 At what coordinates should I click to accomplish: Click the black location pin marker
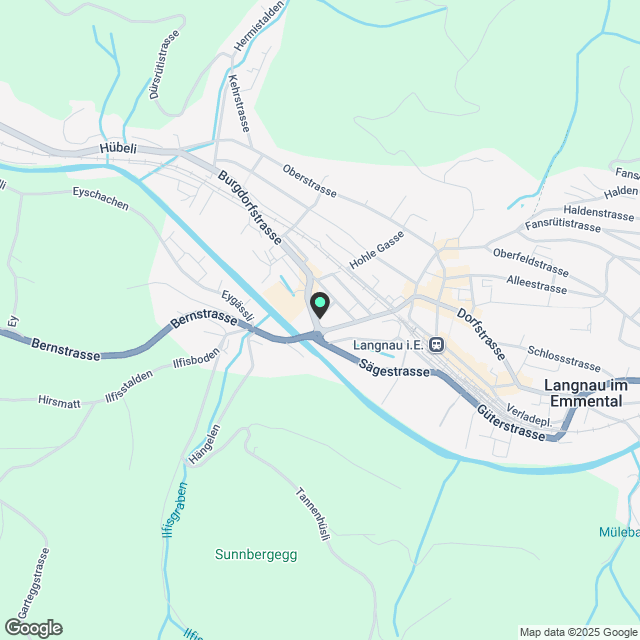320,305
